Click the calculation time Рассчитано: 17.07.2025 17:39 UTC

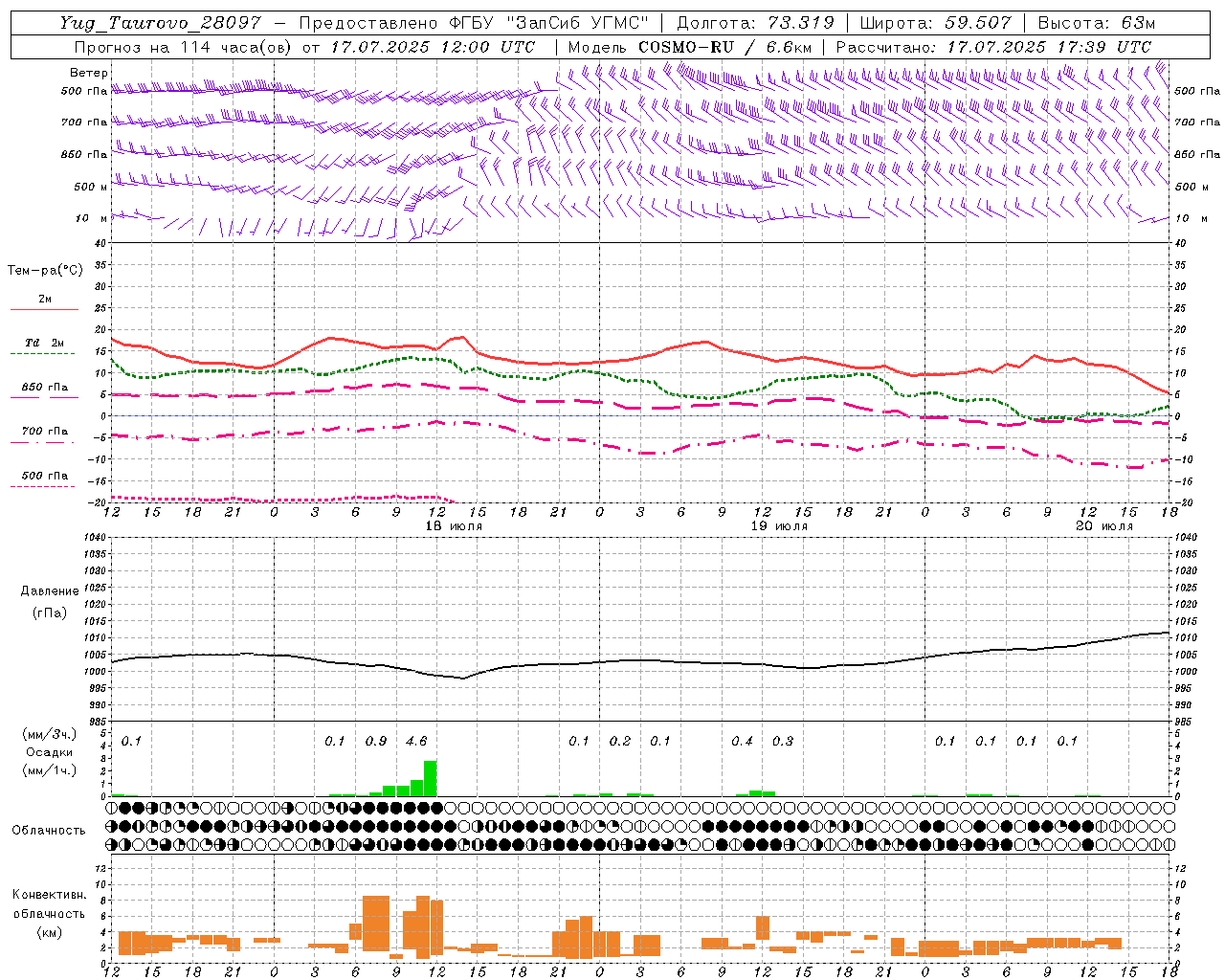(993, 46)
